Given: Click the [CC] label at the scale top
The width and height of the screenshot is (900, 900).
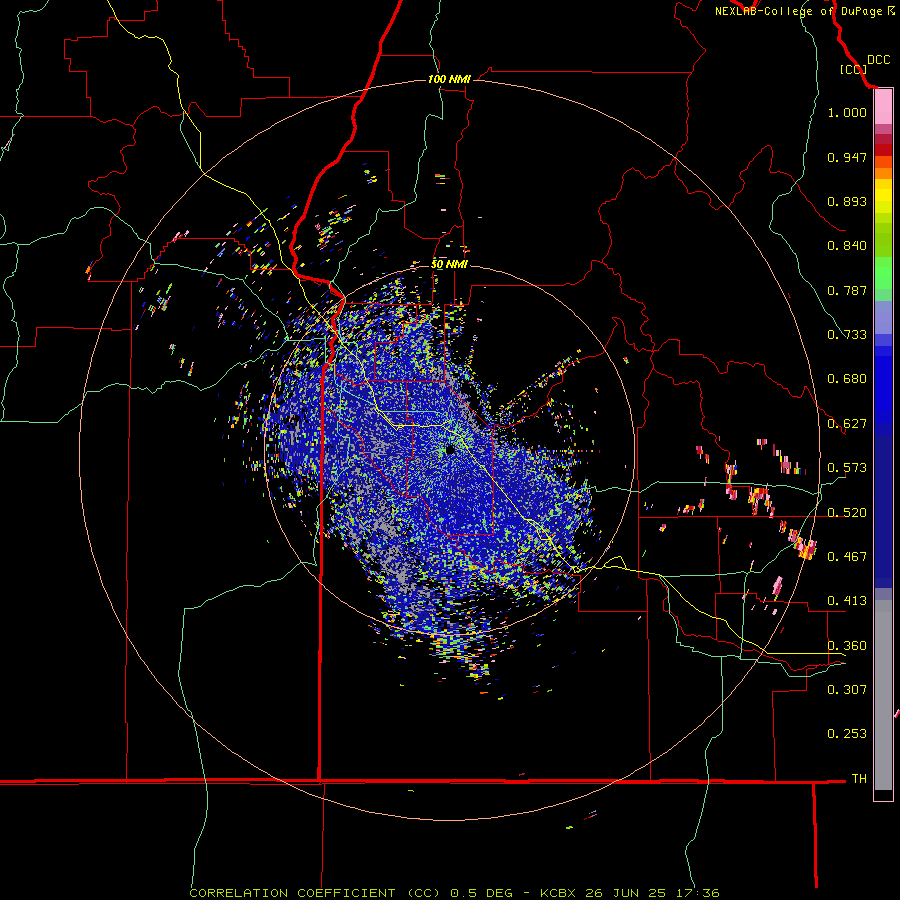Looking at the screenshot, I should (x=853, y=69).
